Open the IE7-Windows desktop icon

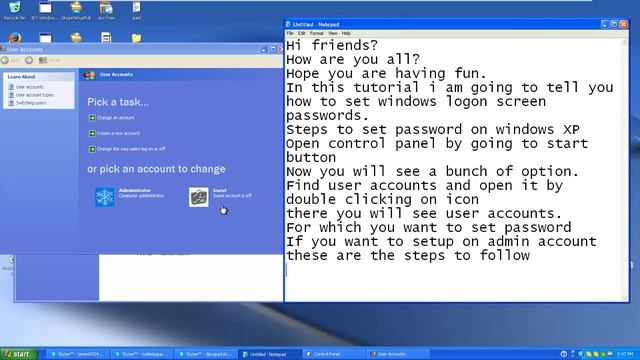click(x=45, y=10)
